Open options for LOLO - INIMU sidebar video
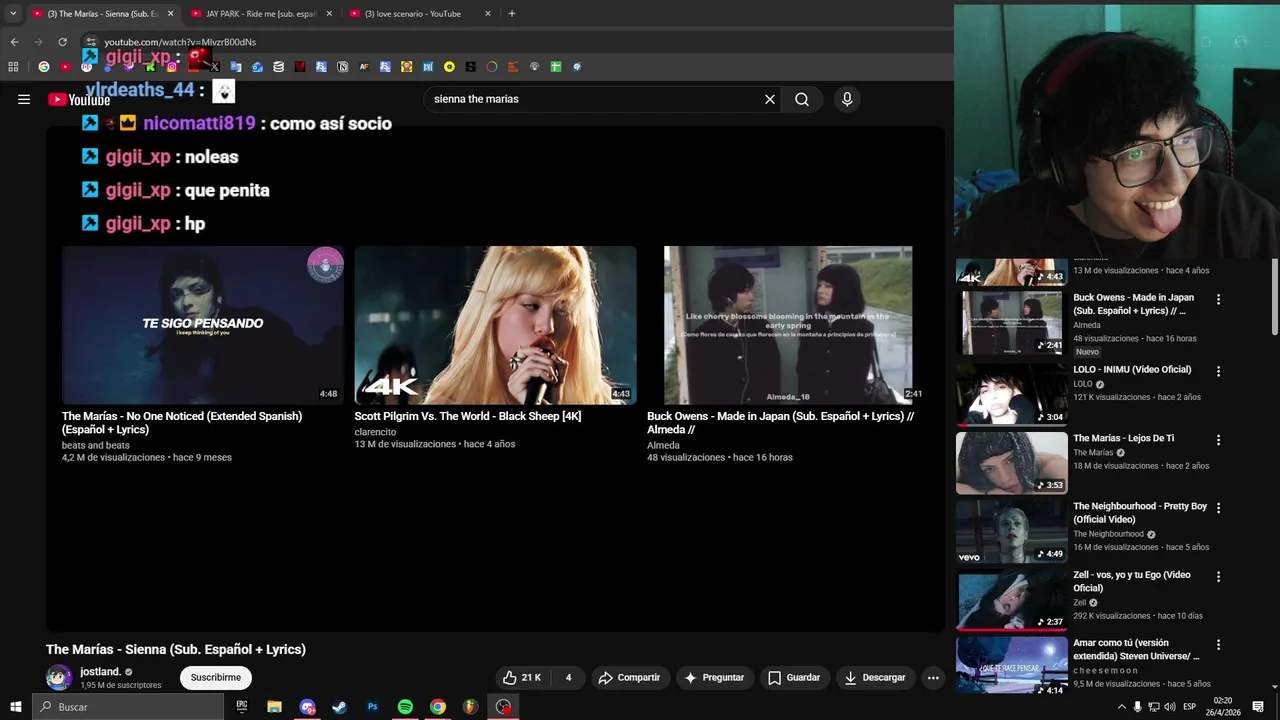The width and height of the screenshot is (1280, 720). pyautogui.click(x=1218, y=371)
